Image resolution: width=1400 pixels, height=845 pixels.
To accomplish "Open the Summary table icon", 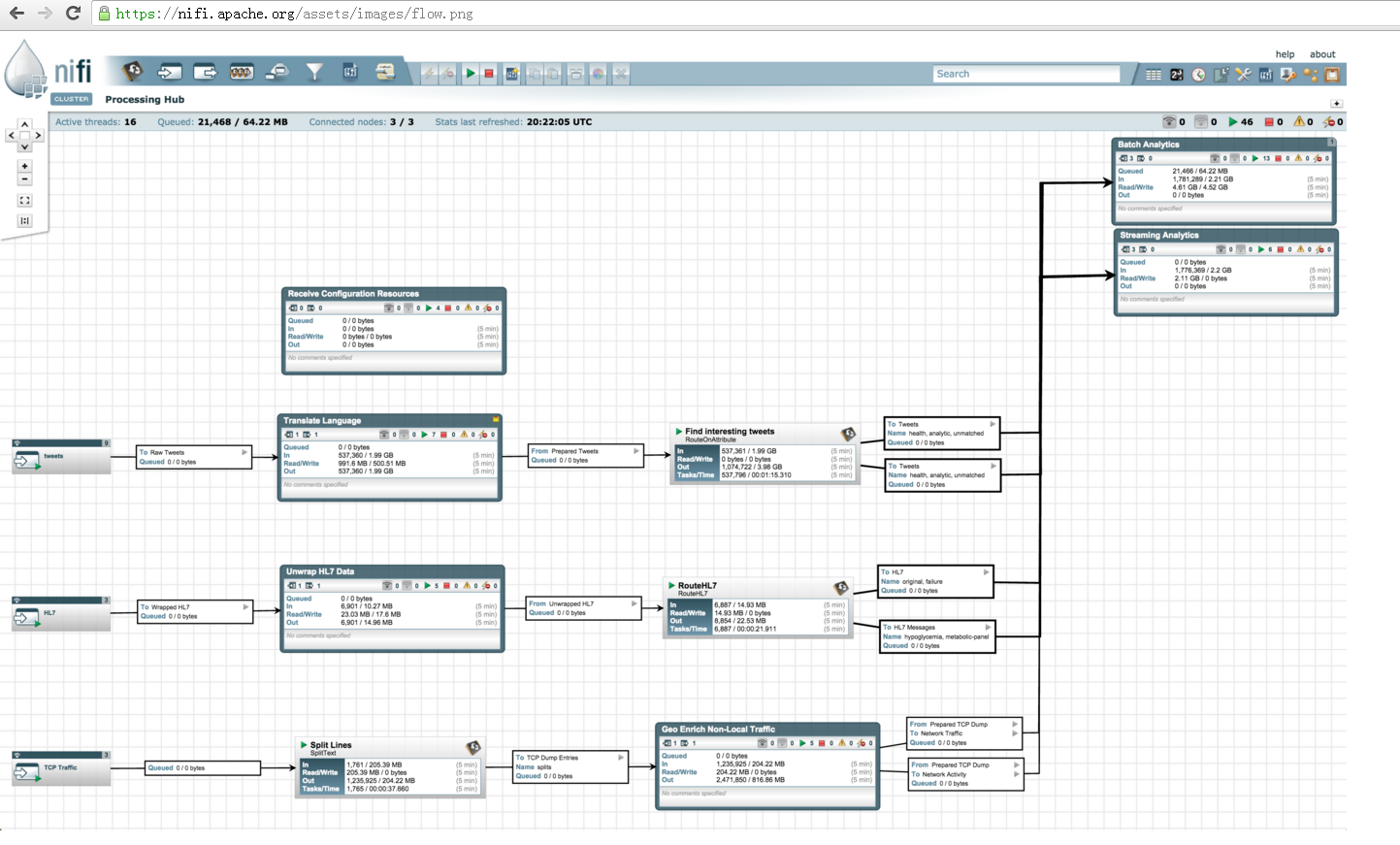I will [x=1154, y=75].
